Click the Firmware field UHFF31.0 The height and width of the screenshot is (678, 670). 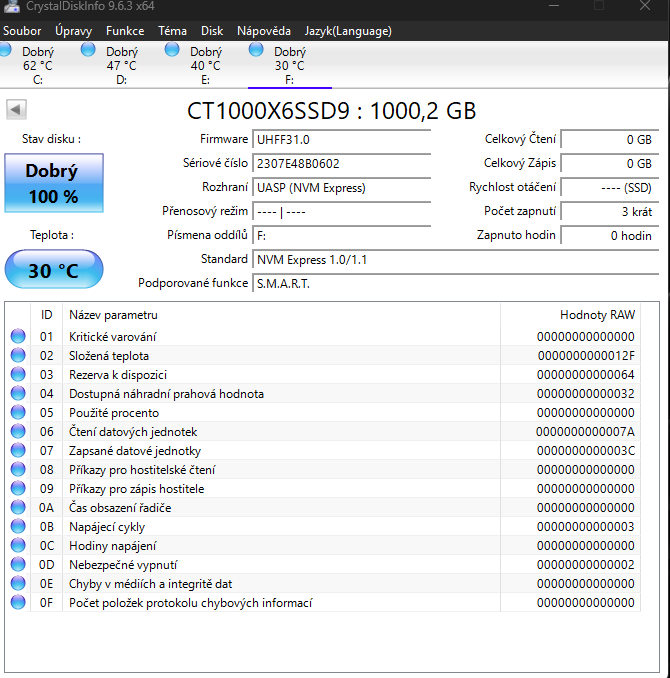[x=342, y=140]
